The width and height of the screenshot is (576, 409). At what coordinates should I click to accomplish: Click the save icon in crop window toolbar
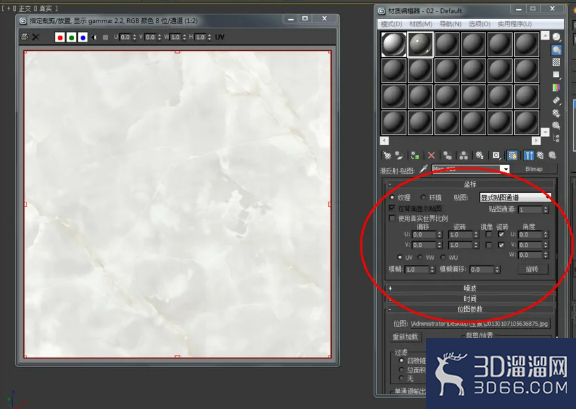(x=24, y=37)
